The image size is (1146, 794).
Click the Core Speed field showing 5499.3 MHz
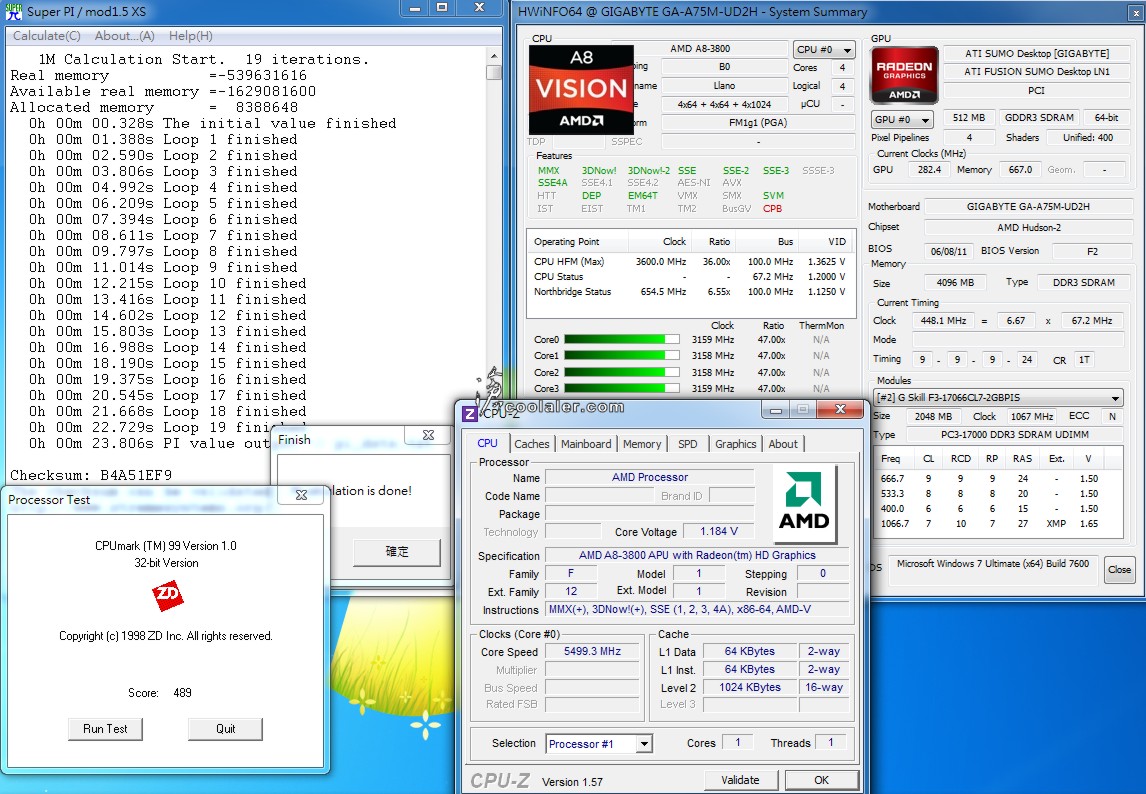tap(593, 651)
